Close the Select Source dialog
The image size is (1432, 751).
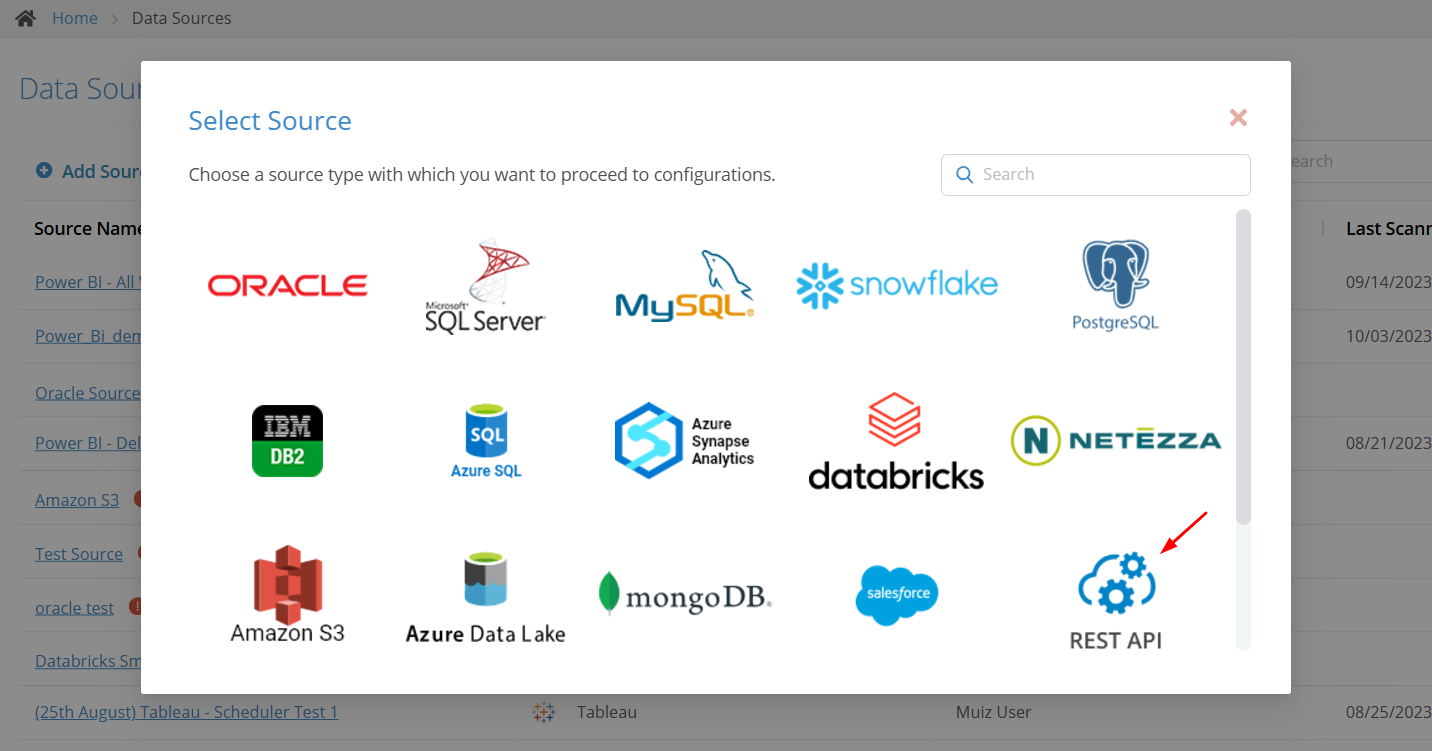pyautogui.click(x=1238, y=118)
